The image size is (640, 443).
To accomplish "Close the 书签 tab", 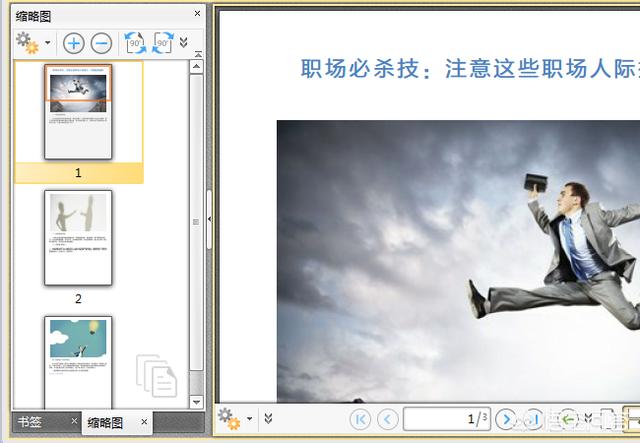I will [x=74, y=421].
